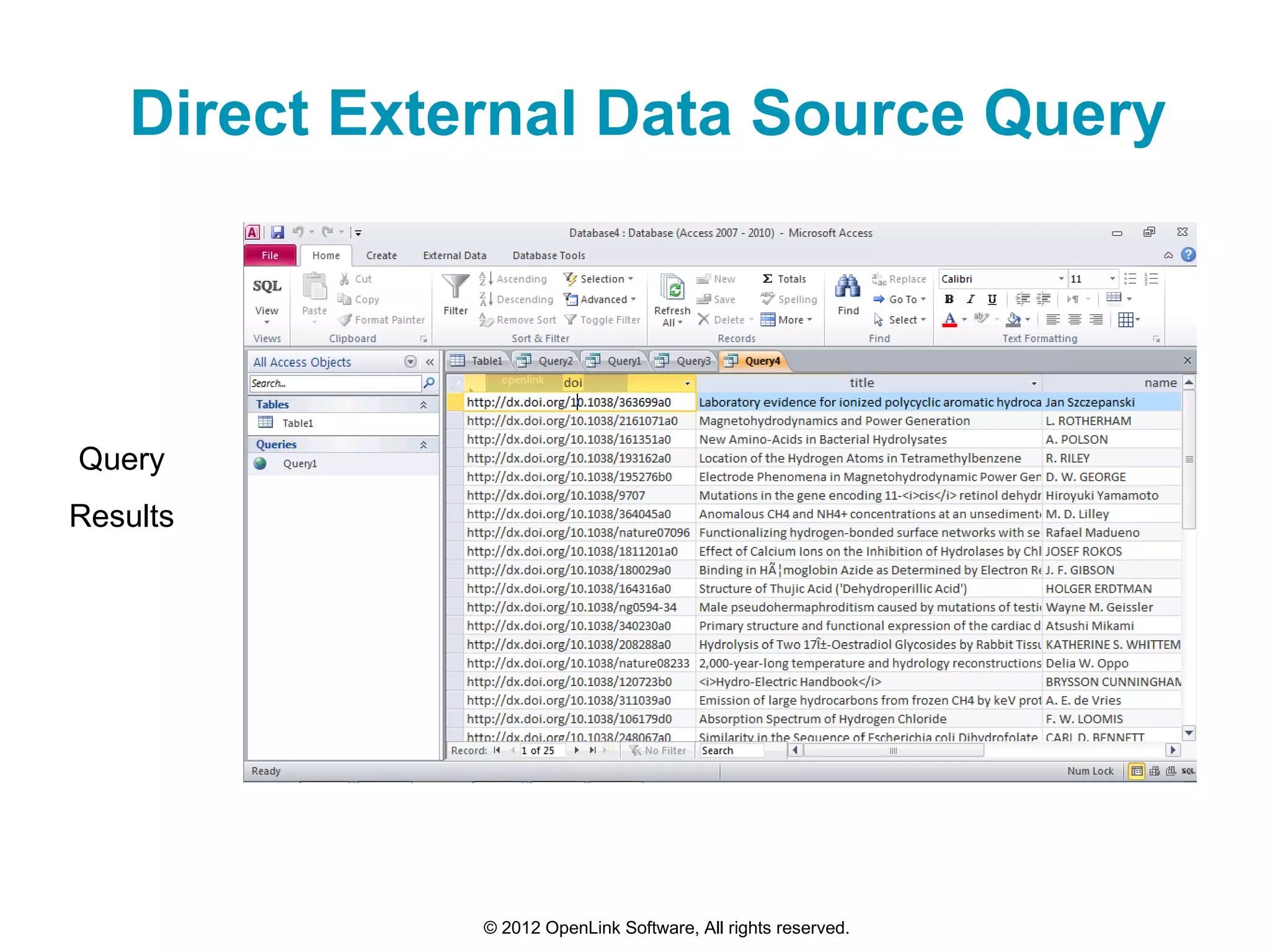Switch to the Table1 document tab
Screen dimensions: 1270x952
coord(477,361)
